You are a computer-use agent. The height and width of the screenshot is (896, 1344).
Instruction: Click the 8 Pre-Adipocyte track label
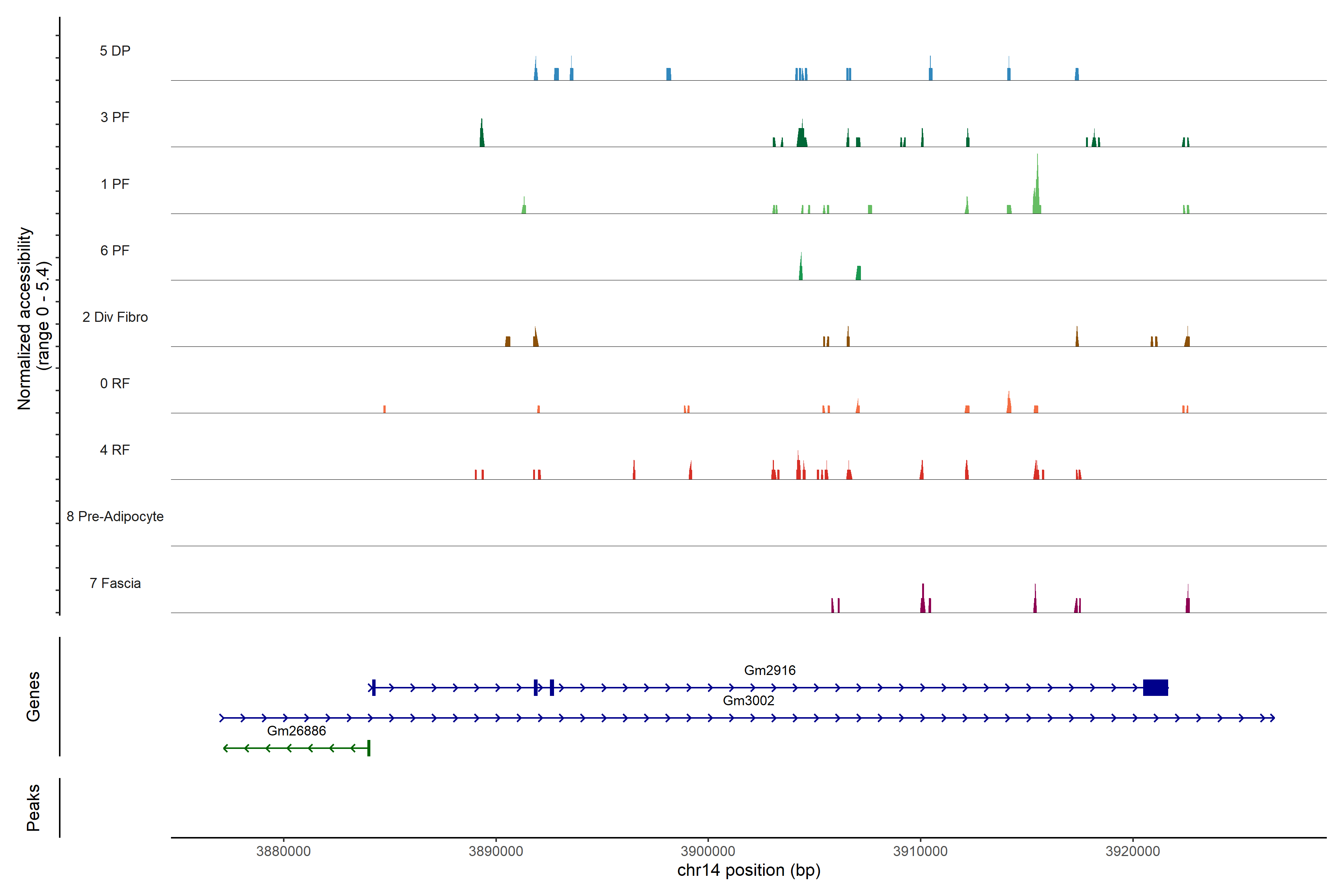(x=115, y=517)
